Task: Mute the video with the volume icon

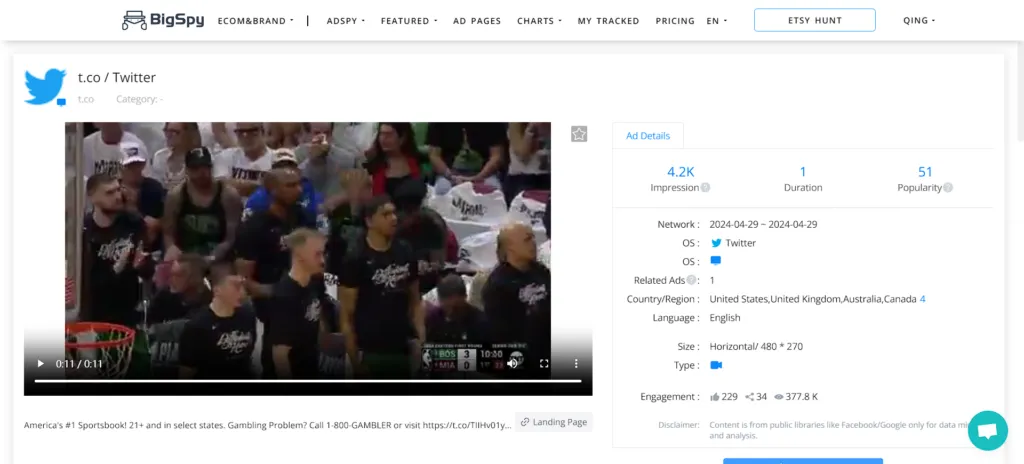Action: 512,364
